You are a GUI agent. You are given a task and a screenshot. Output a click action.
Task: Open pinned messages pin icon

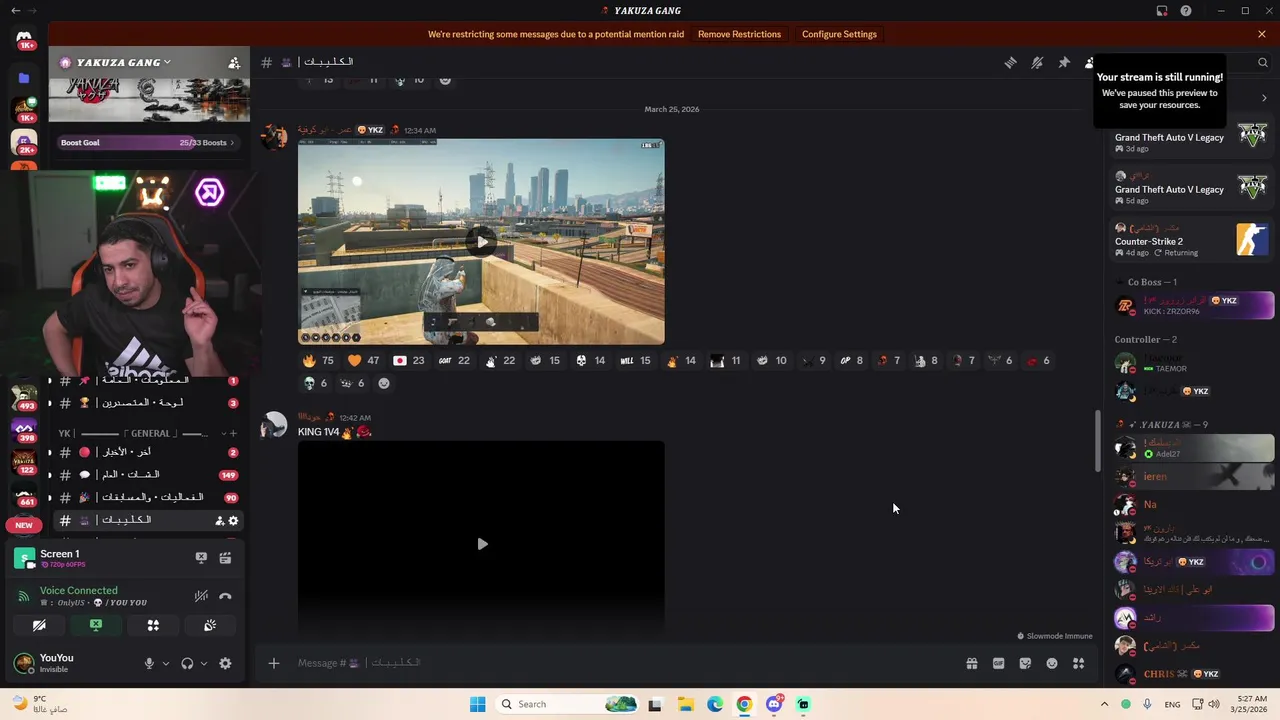(x=1064, y=62)
